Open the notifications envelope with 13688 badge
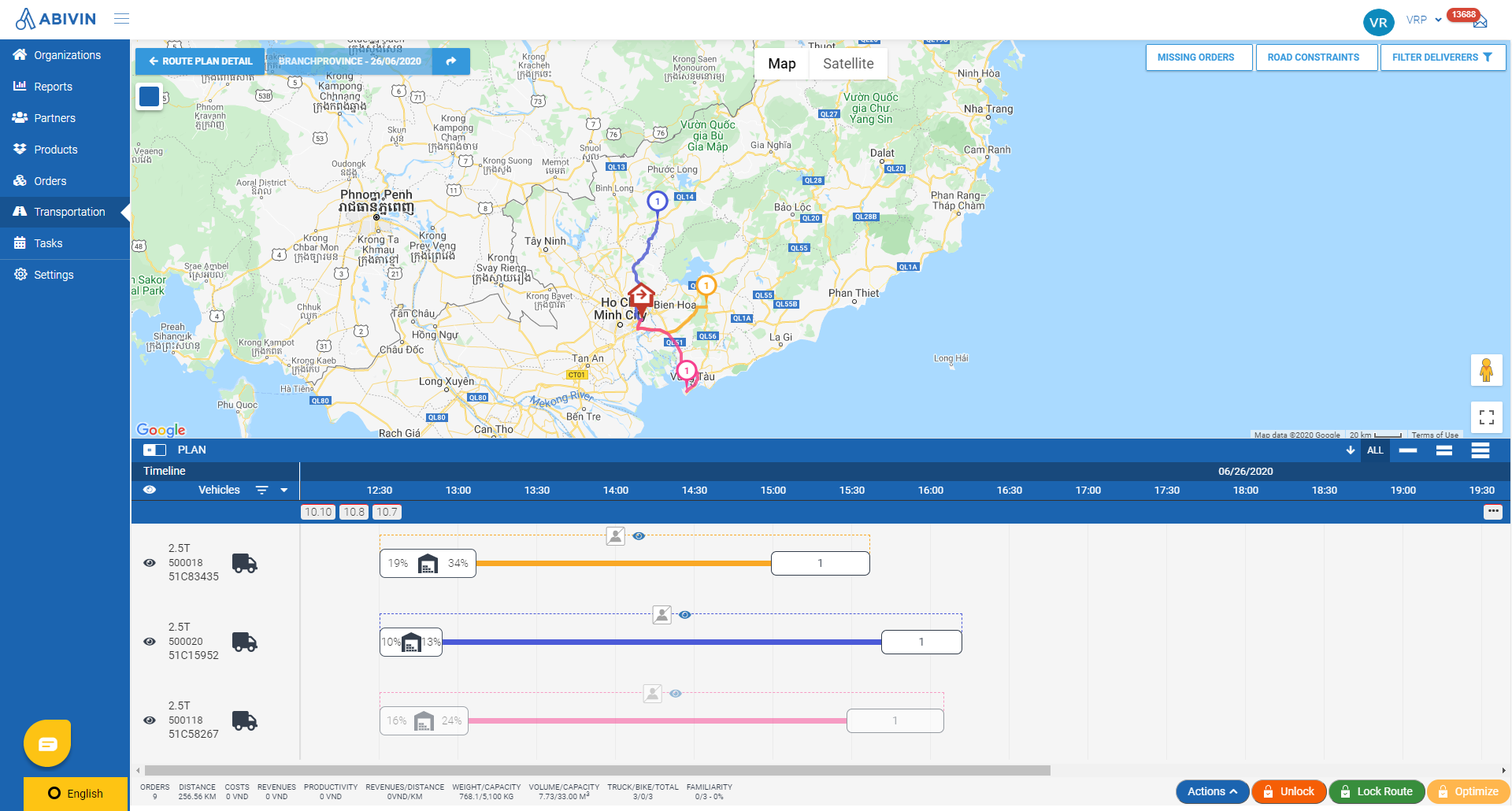Viewport: 1512px width, 811px height. 1480,21
